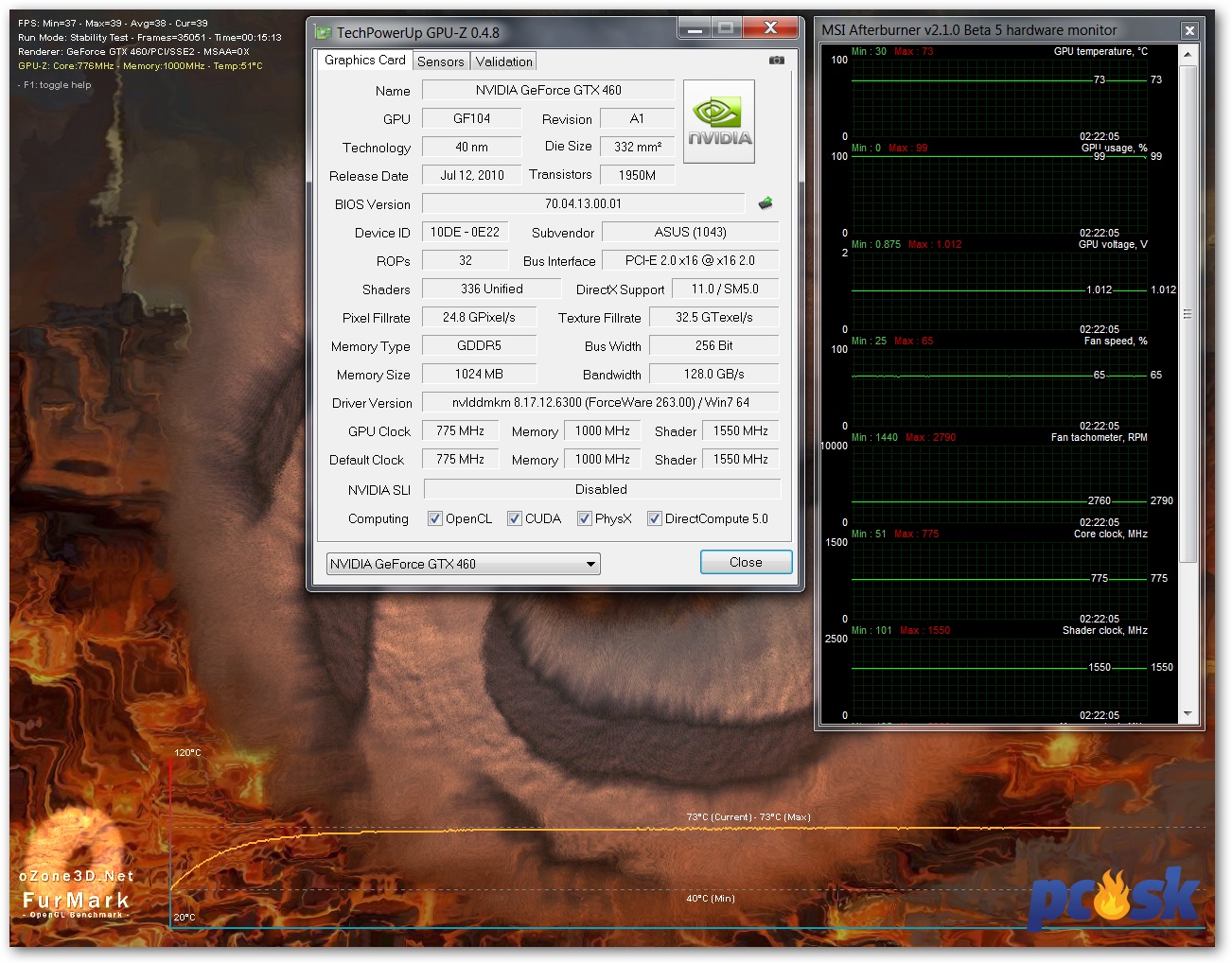Click the Bandwidth field 128.0 GB/s
The height and width of the screenshot is (964, 1232).
(x=713, y=374)
